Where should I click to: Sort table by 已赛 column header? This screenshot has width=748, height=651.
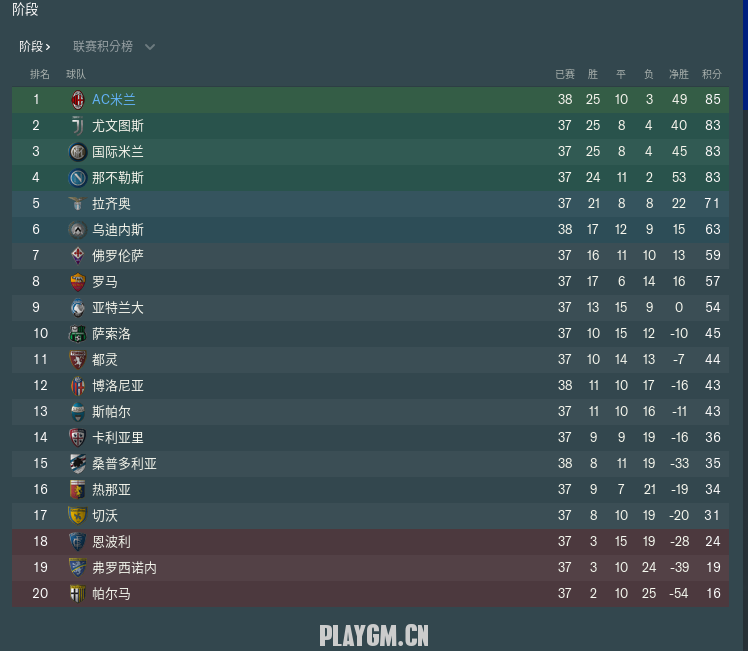click(564, 74)
